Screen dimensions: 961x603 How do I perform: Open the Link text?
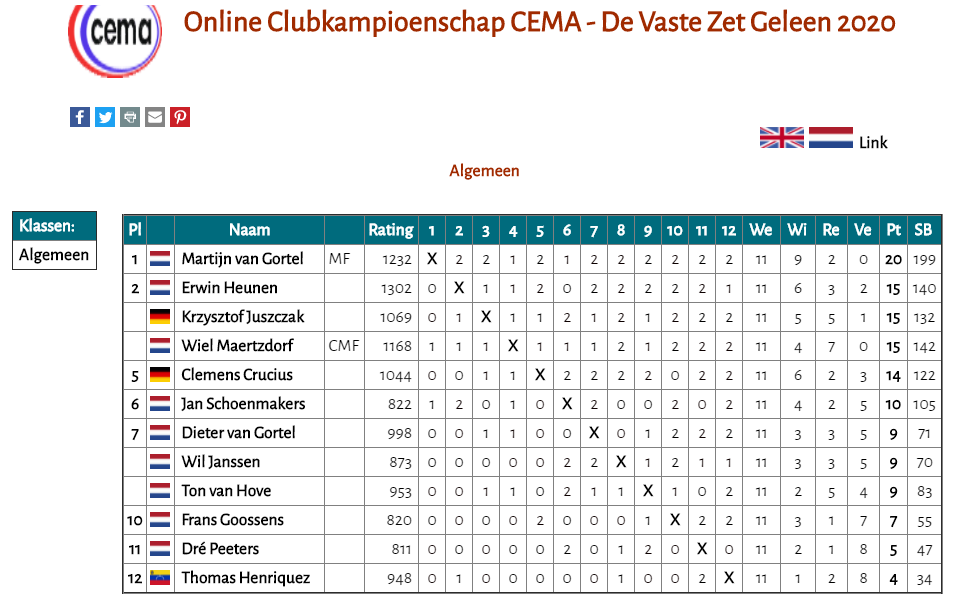(x=873, y=142)
